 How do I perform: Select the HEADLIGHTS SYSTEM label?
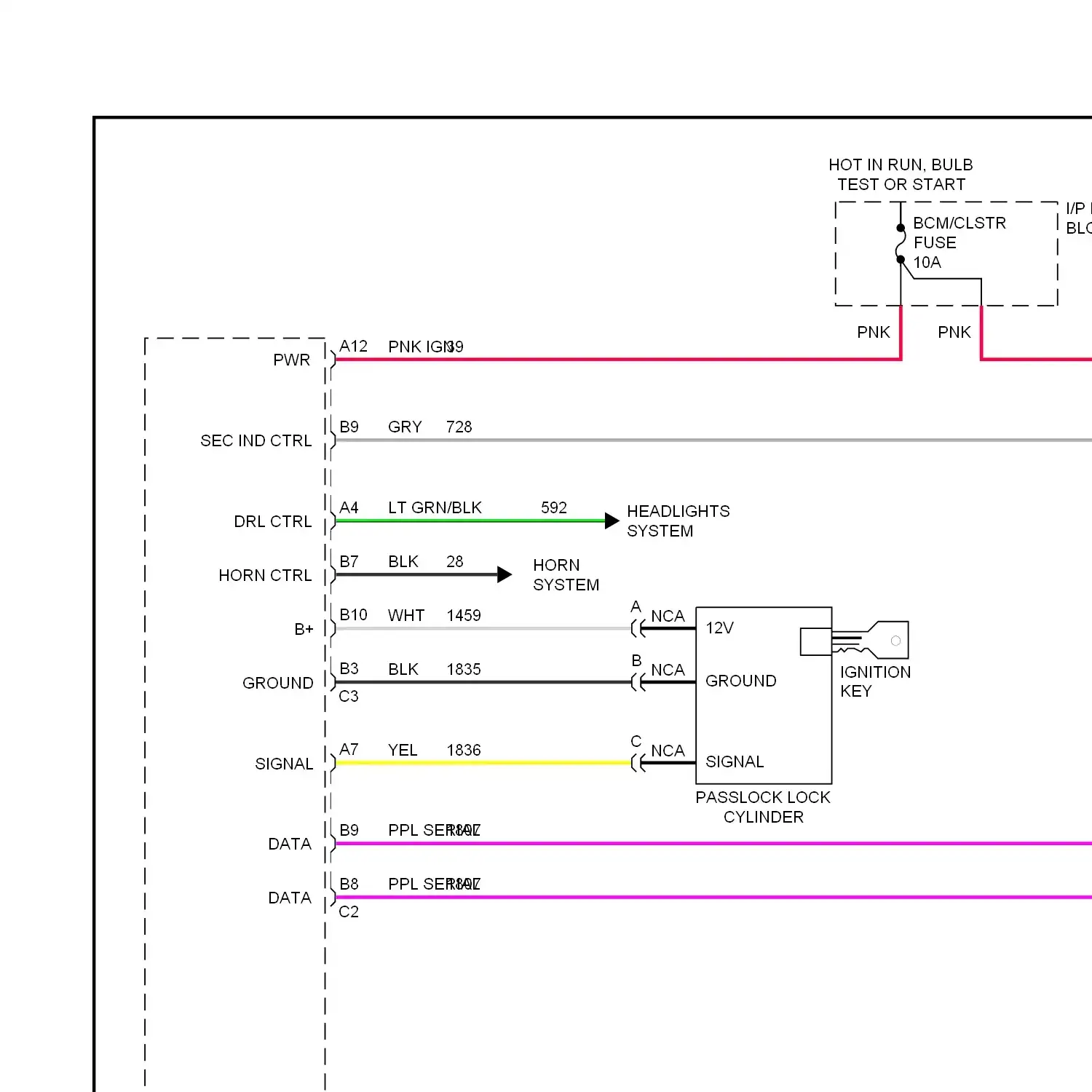point(678,521)
